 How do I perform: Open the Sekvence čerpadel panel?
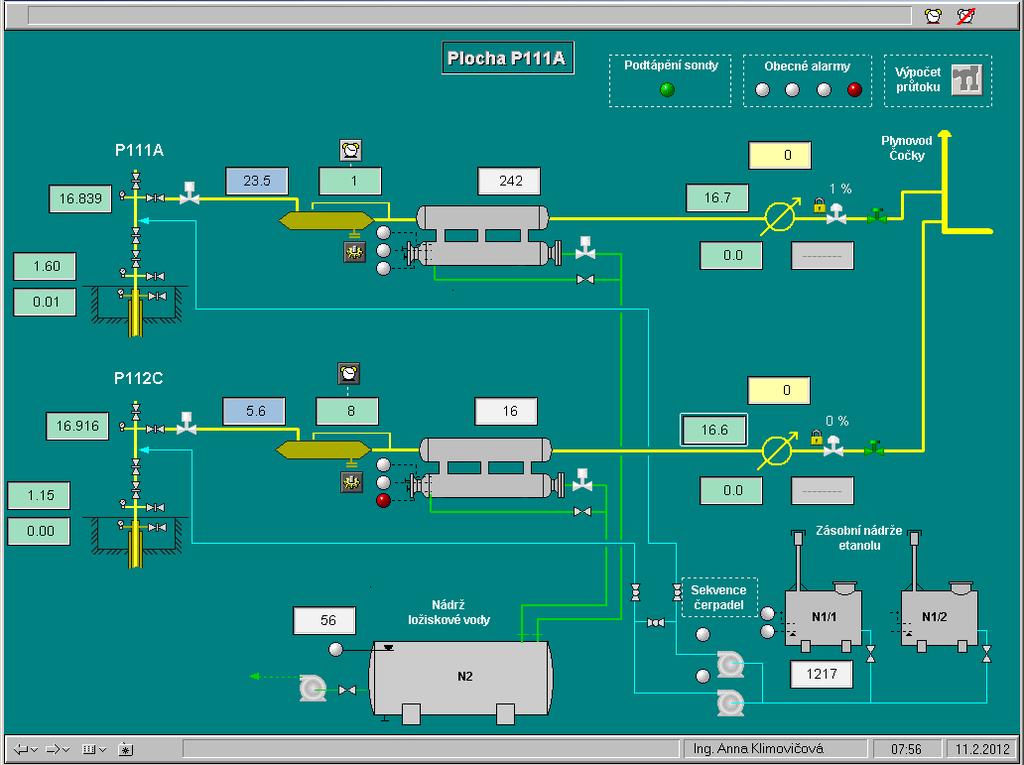(x=719, y=597)
